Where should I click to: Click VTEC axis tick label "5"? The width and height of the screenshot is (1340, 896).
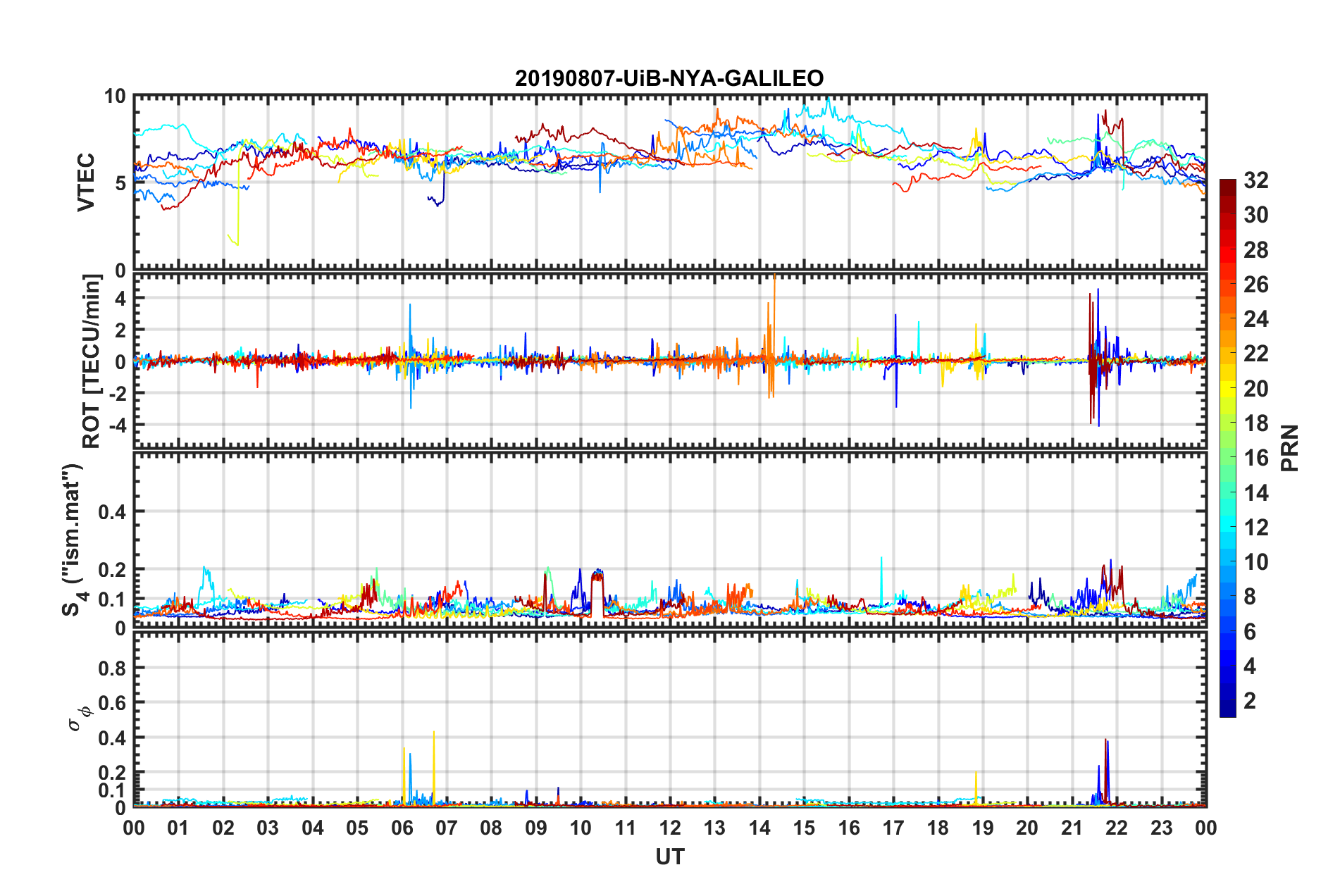click(x=120, y=183)
